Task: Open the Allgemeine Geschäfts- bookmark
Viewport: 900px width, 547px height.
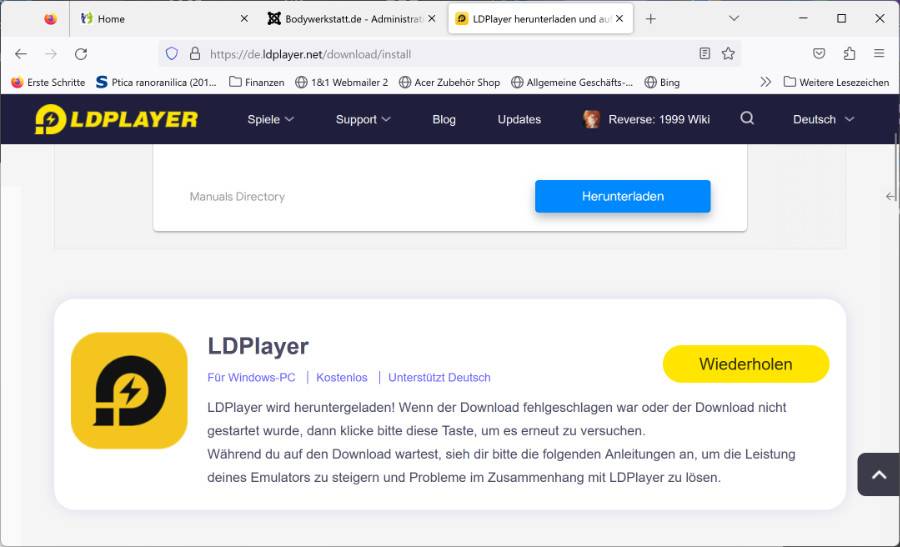Action: coord(572,82)
